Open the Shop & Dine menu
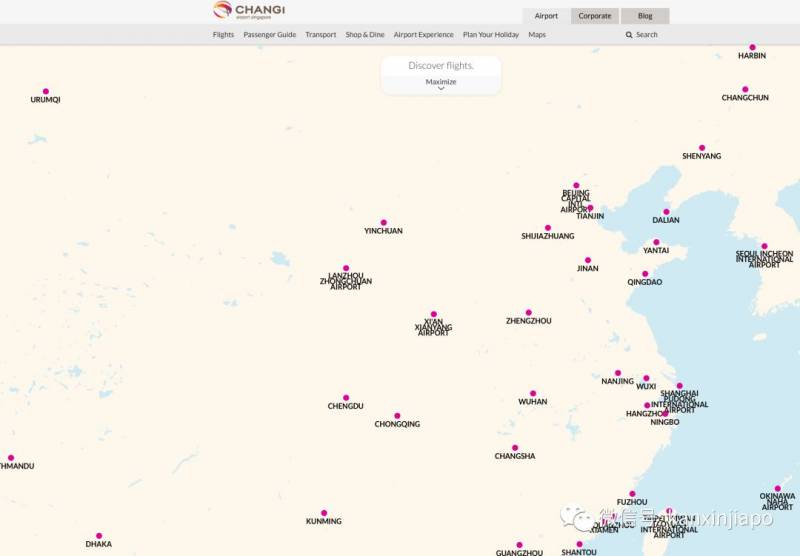Viewport: 800px width, 556px height. pyautogui.click(x=365, y=35)
